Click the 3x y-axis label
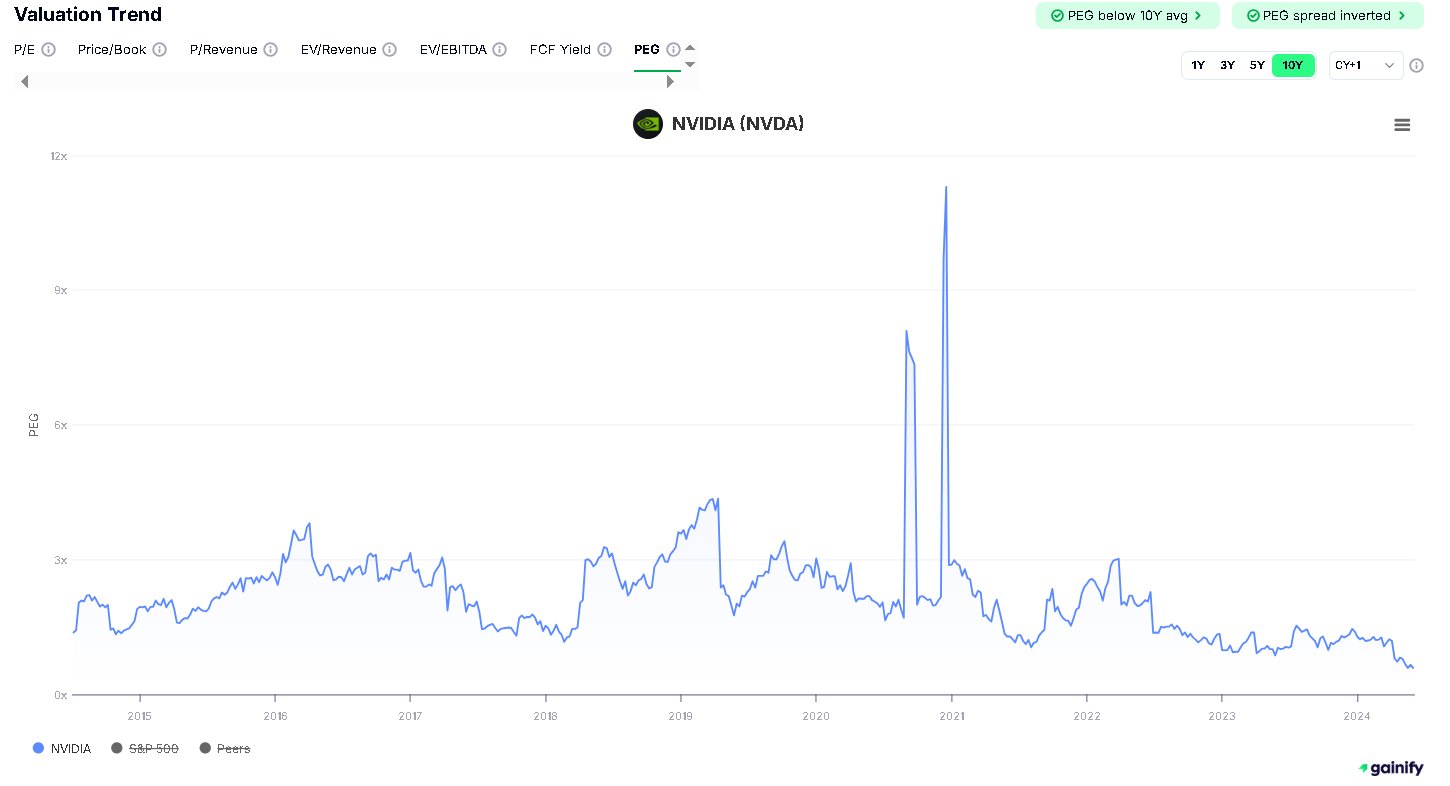The image size is (1450, 786). [x=60, y=560]
